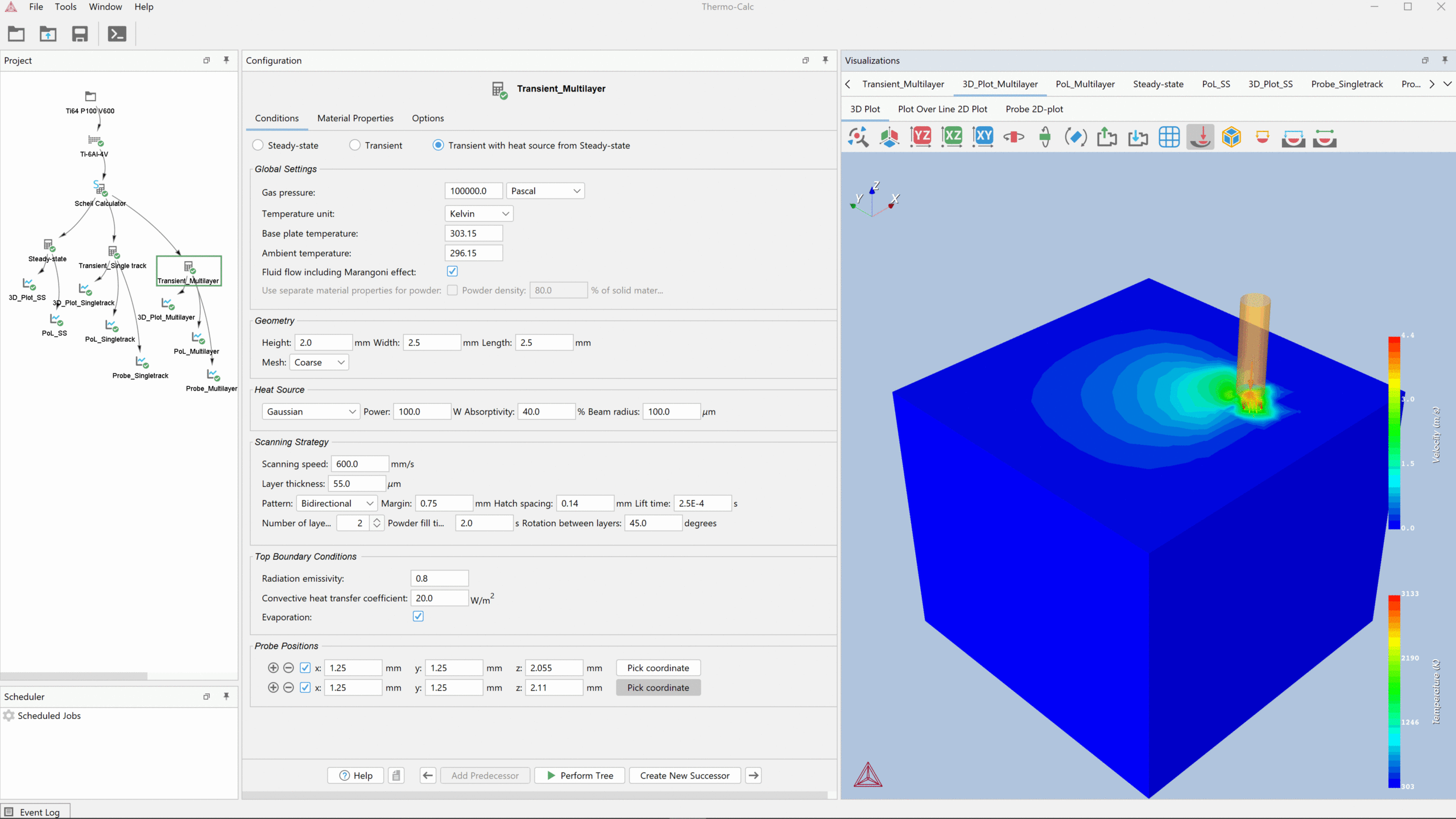Increase Number of layers with the stepper
The image size is (1456, 819).
pos(378,519)
